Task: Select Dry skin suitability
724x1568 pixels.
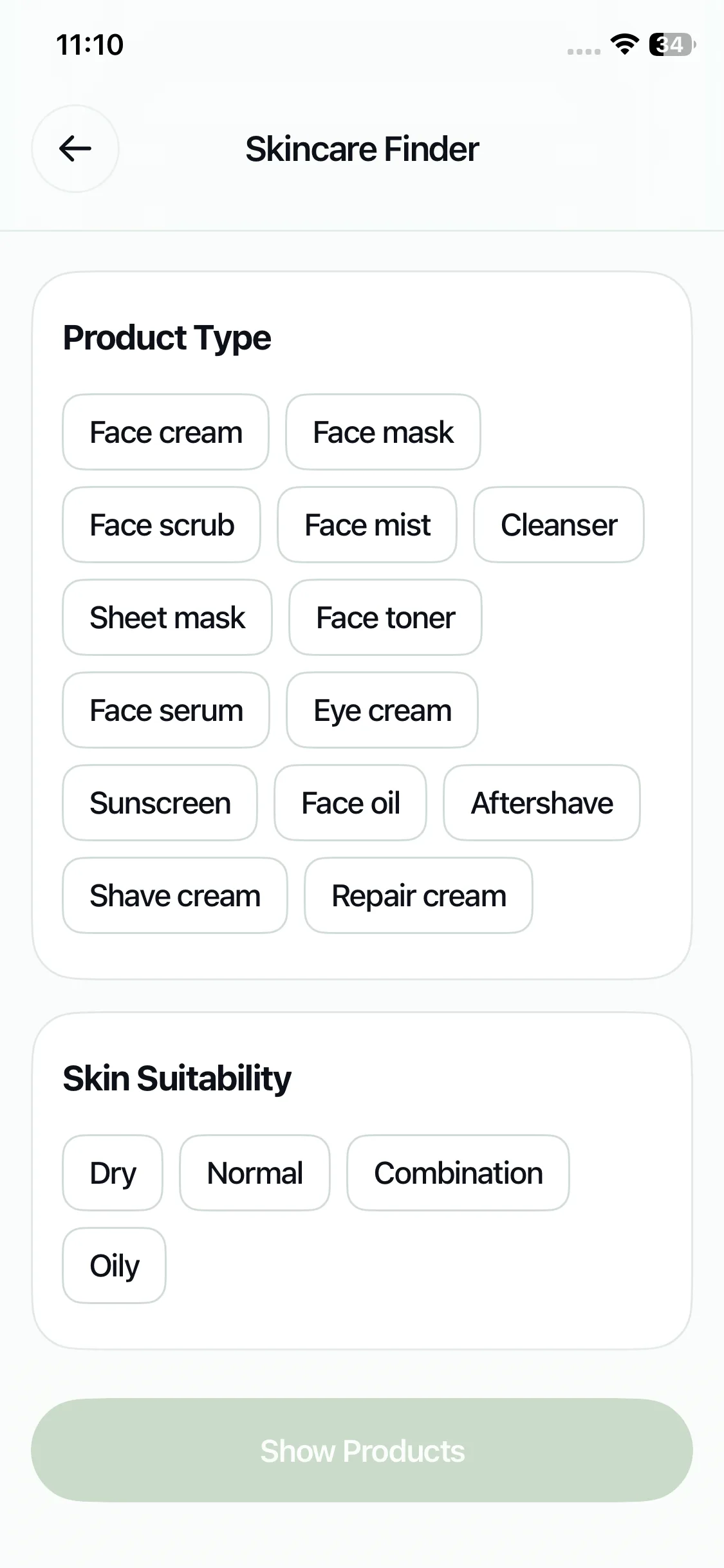Action: (x=113, y=1173)
